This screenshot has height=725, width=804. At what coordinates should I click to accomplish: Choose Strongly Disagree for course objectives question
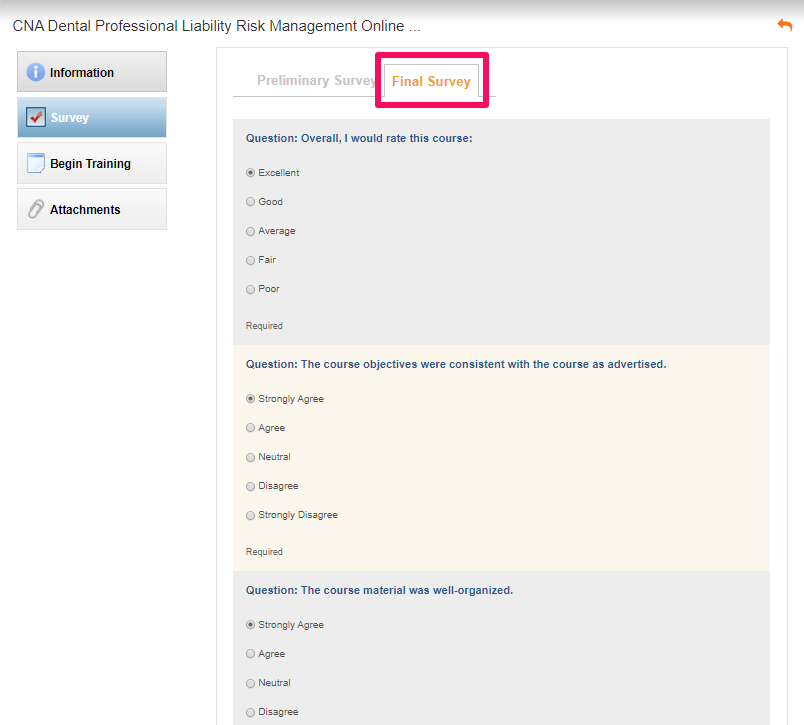250,515
